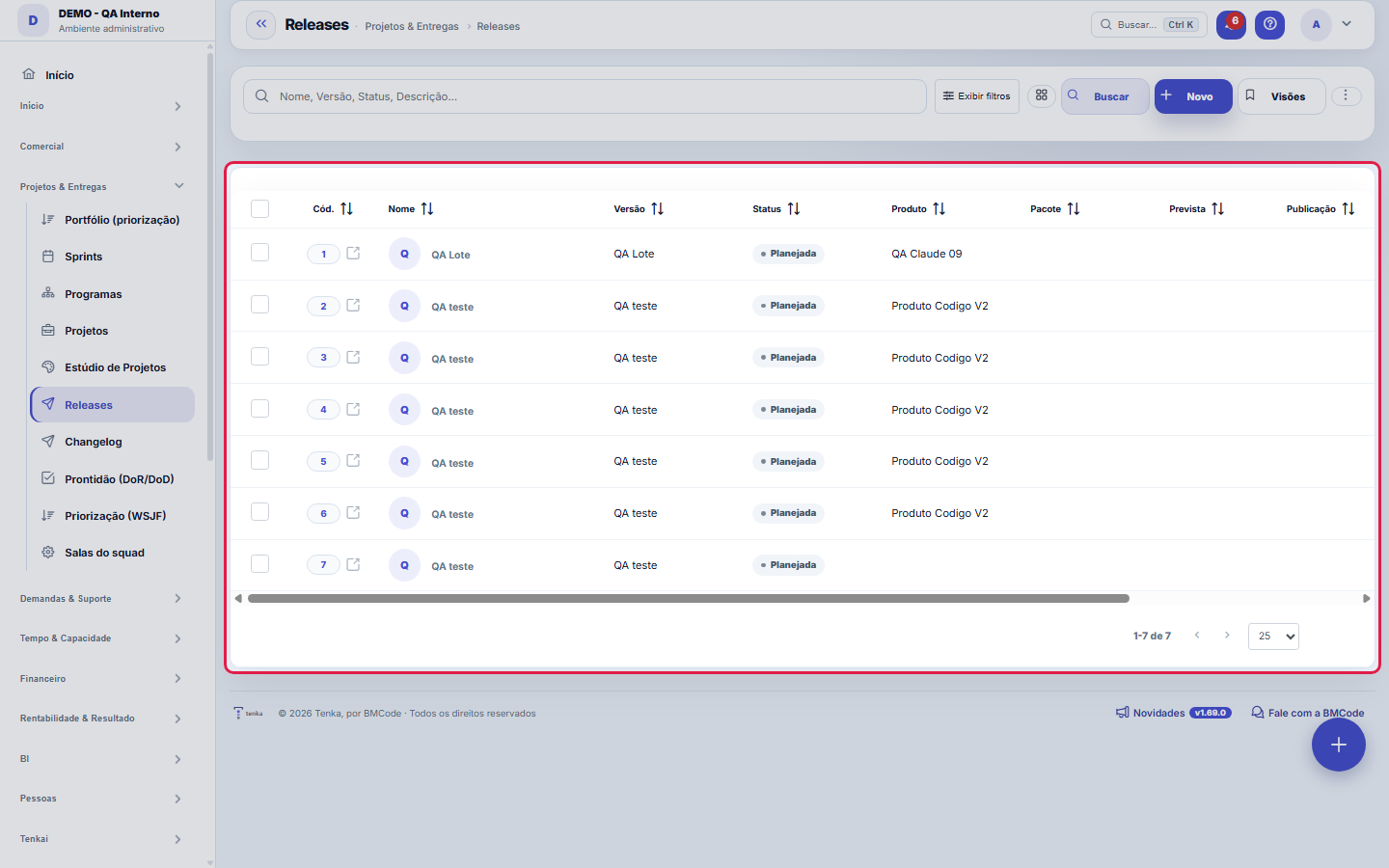Sort table by Produto column arrows

pyautogui.click(x=940, y=209)
